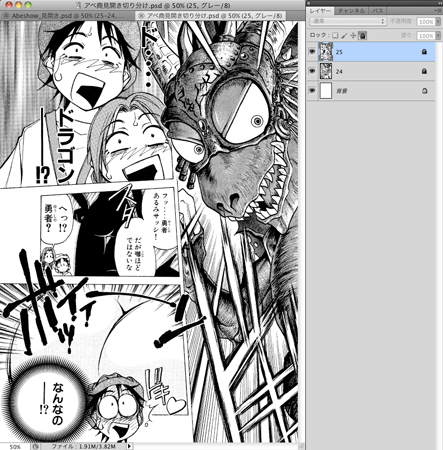Switch to the パス tab

378,11
